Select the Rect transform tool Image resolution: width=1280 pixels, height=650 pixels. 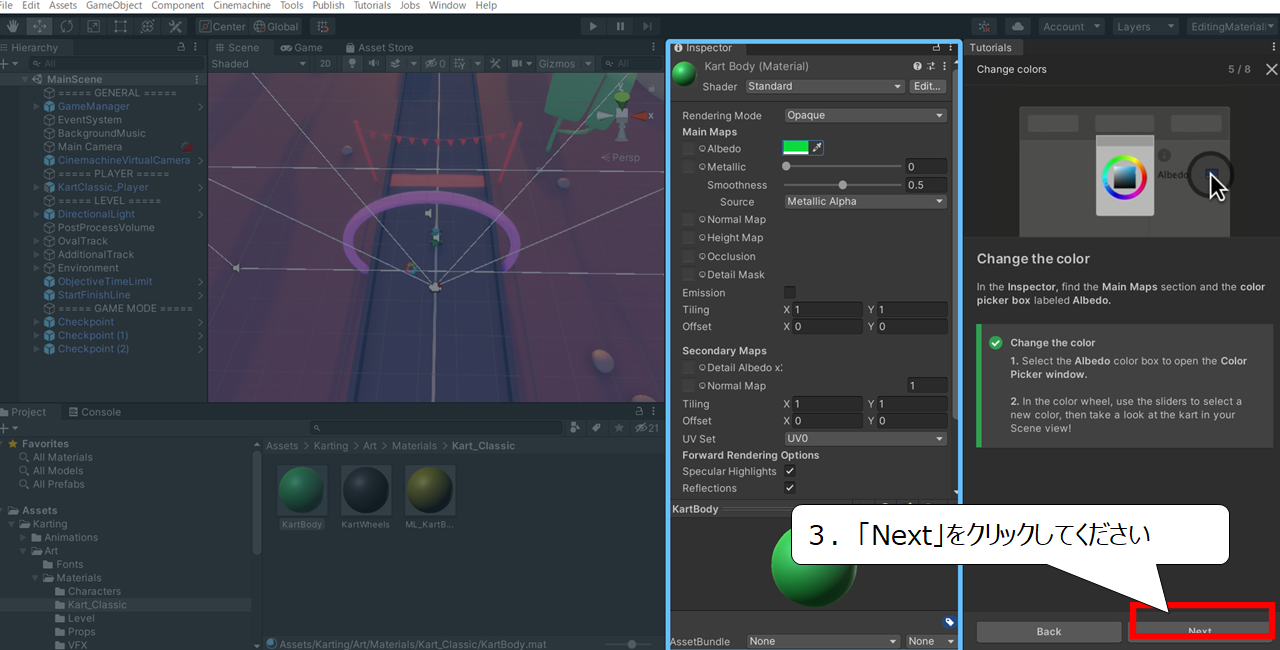(x=120, y=26)
